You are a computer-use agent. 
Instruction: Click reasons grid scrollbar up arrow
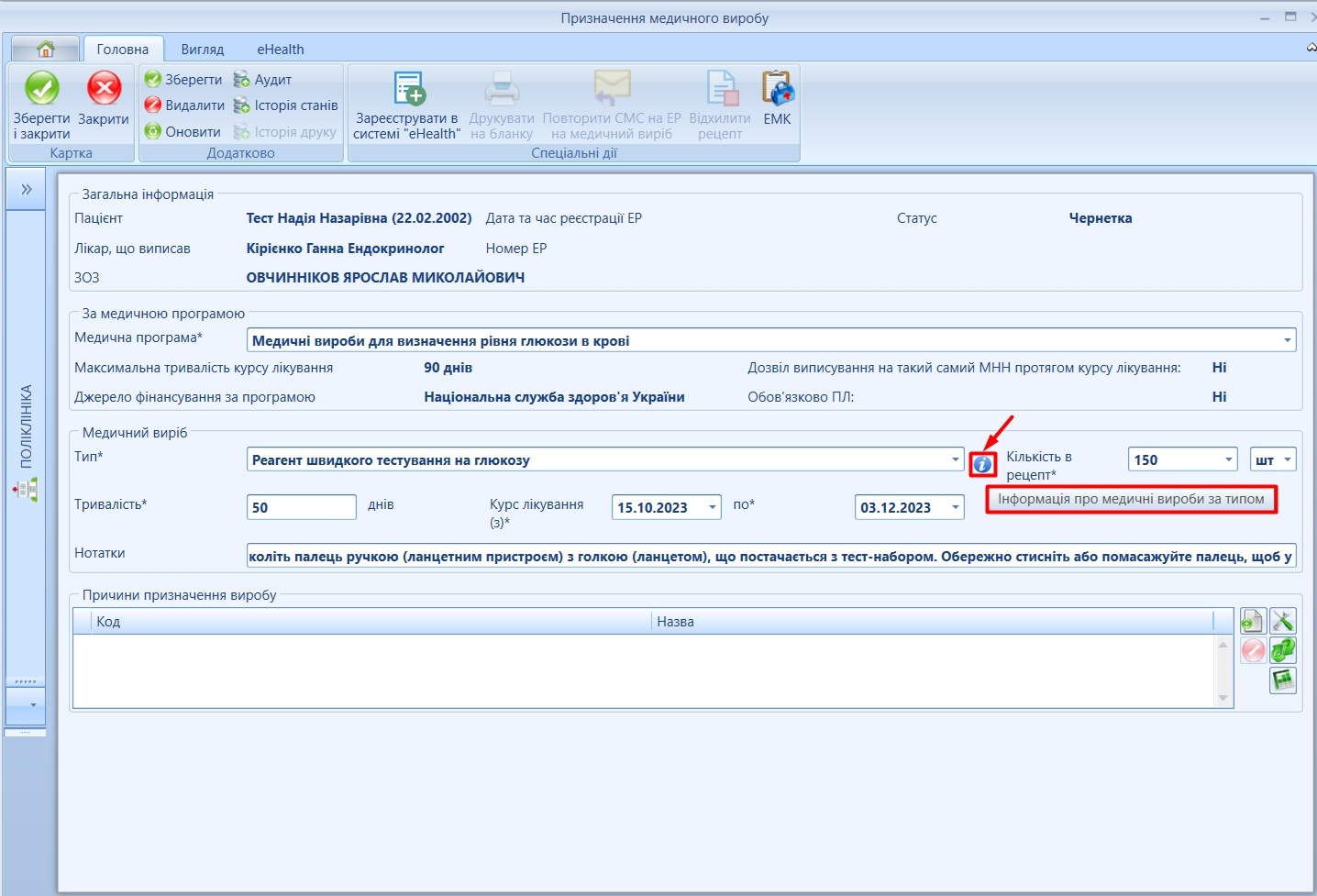[1223, 645]
